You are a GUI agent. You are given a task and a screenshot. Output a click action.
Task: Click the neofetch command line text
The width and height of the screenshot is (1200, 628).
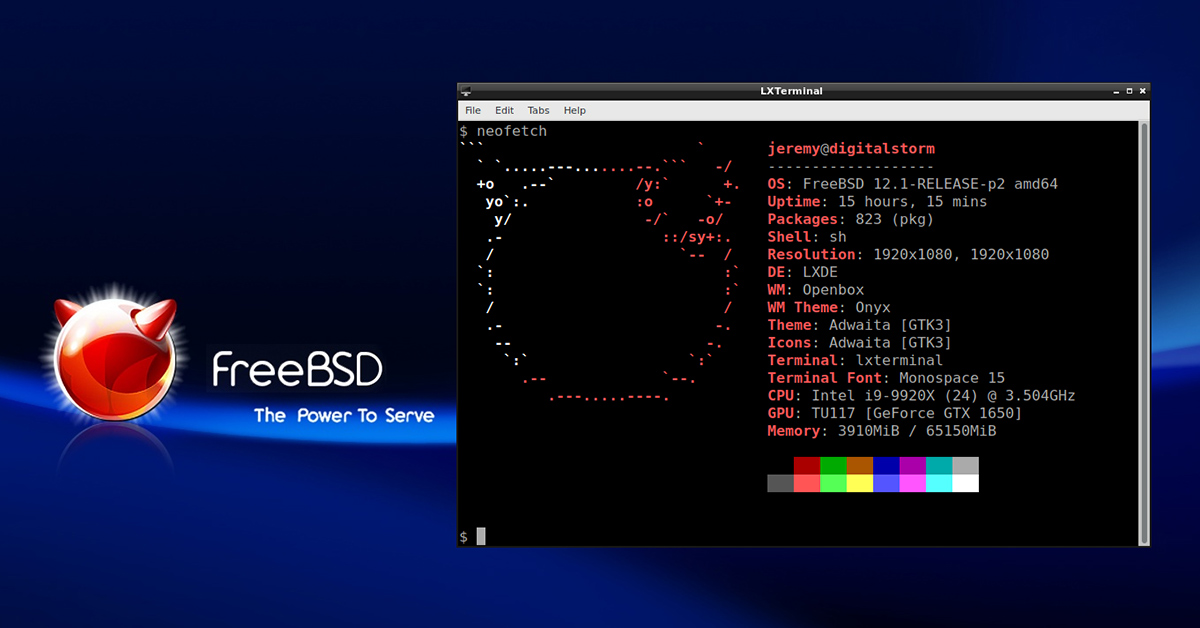pyautogui.click(x=511, y=131)
